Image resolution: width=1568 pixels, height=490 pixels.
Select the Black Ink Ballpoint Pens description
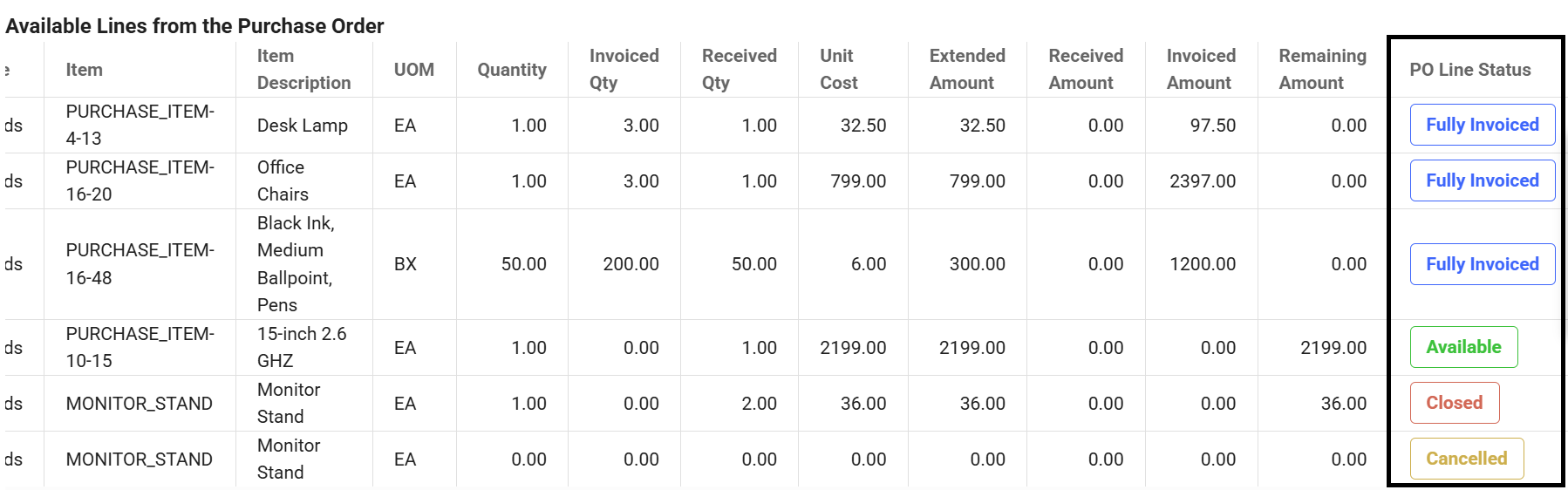296,264
